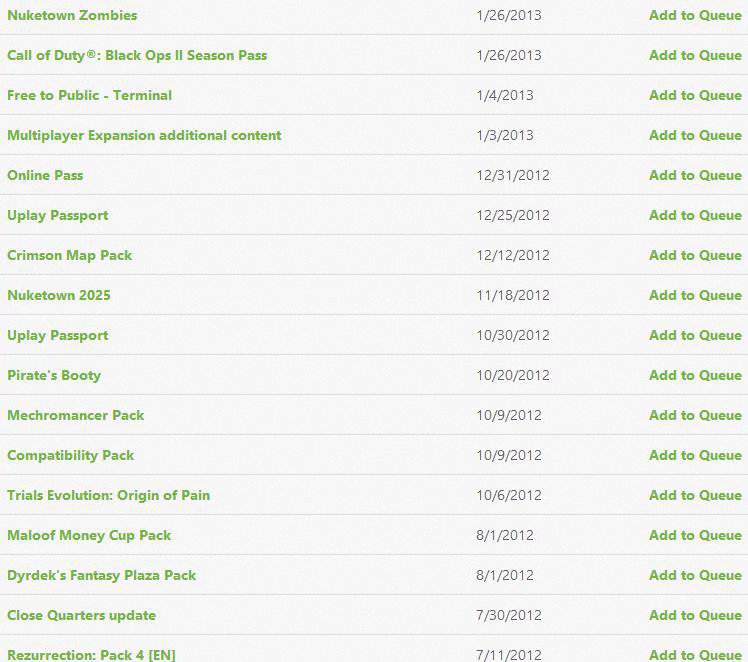The height and width of the screenshot is (662, 748).
Task: Add Rezurrection: Pack 4 [EN] to queue
Action: [695, 655]
